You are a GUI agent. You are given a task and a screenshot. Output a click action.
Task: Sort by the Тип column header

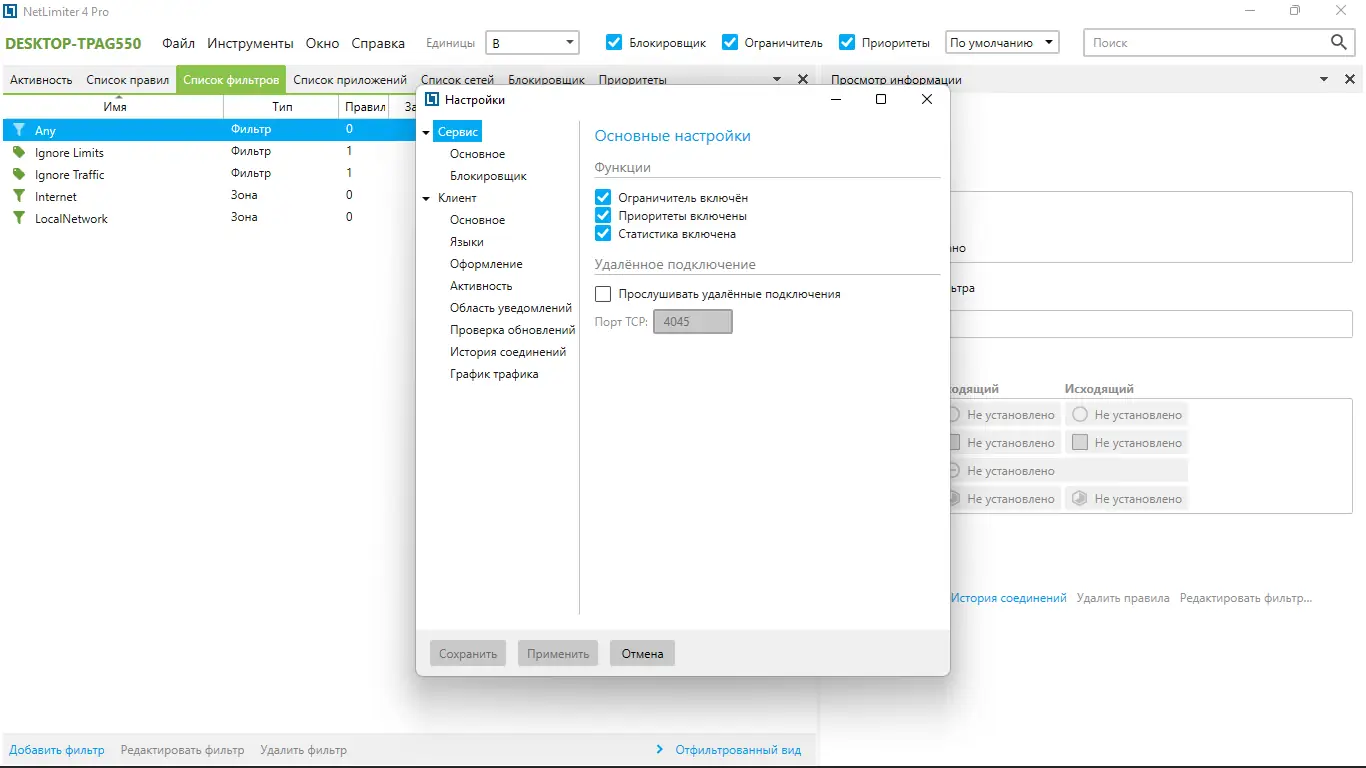[282, 107]
